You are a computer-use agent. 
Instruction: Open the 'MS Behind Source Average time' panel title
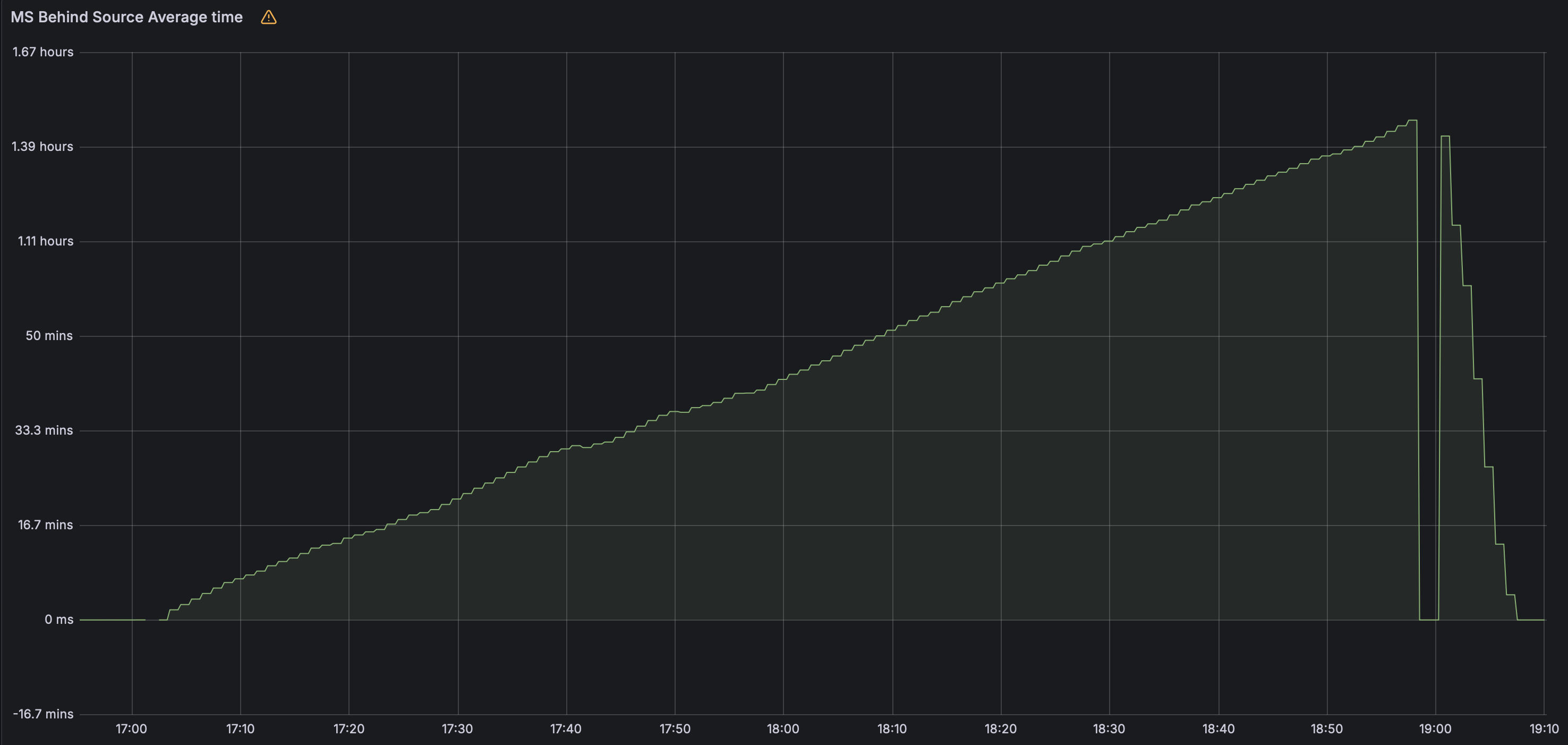126,17
